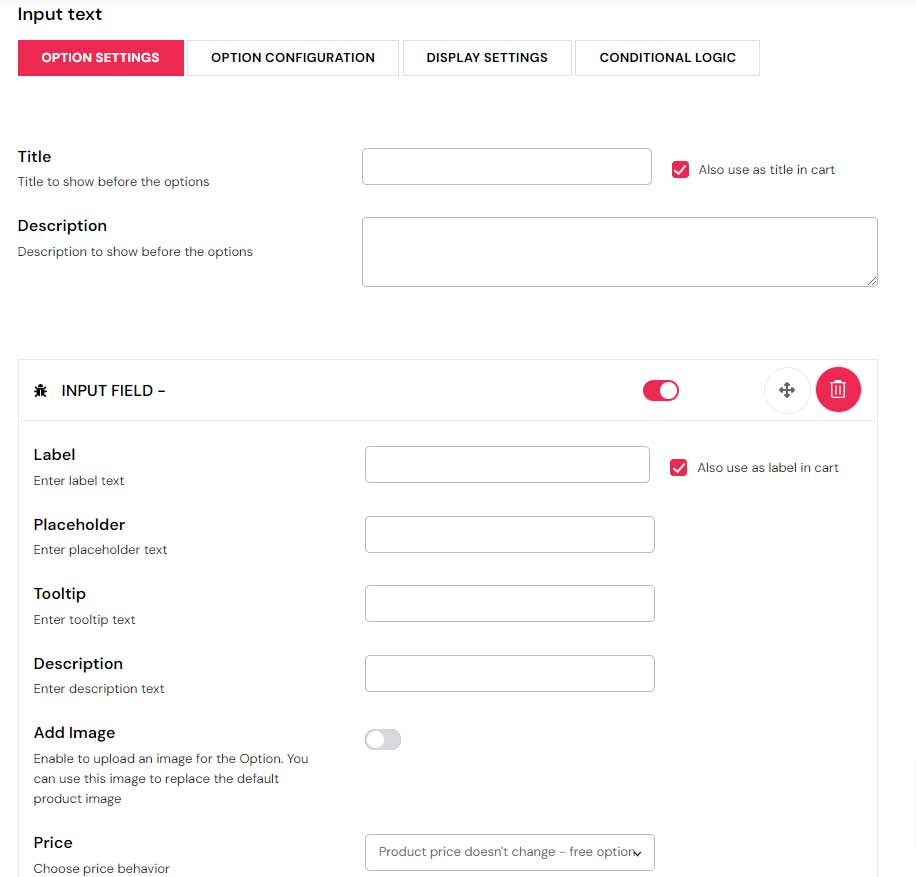This screenshot has width=916, height=877.
Task: Switch to the Option Configuration tab
Action: tap(293, 58)
